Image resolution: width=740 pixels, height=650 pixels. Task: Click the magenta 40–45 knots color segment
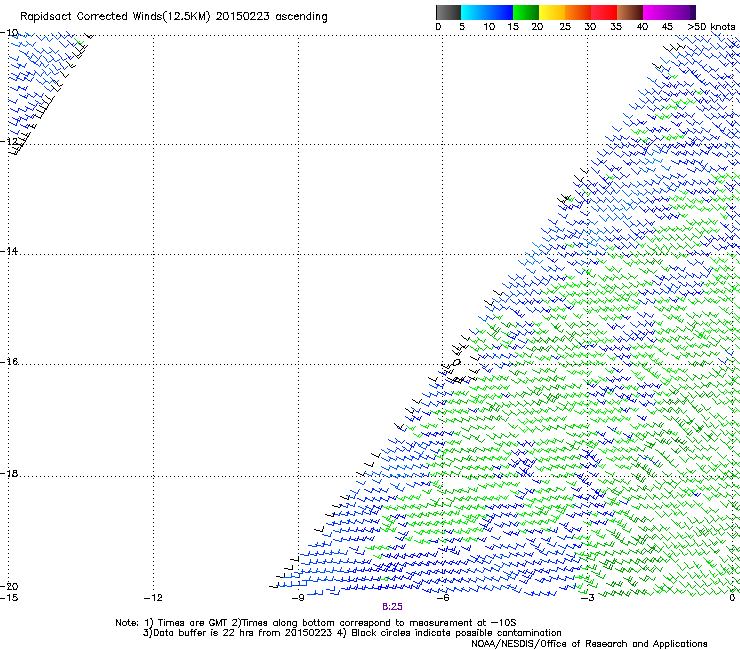[656, 12]
